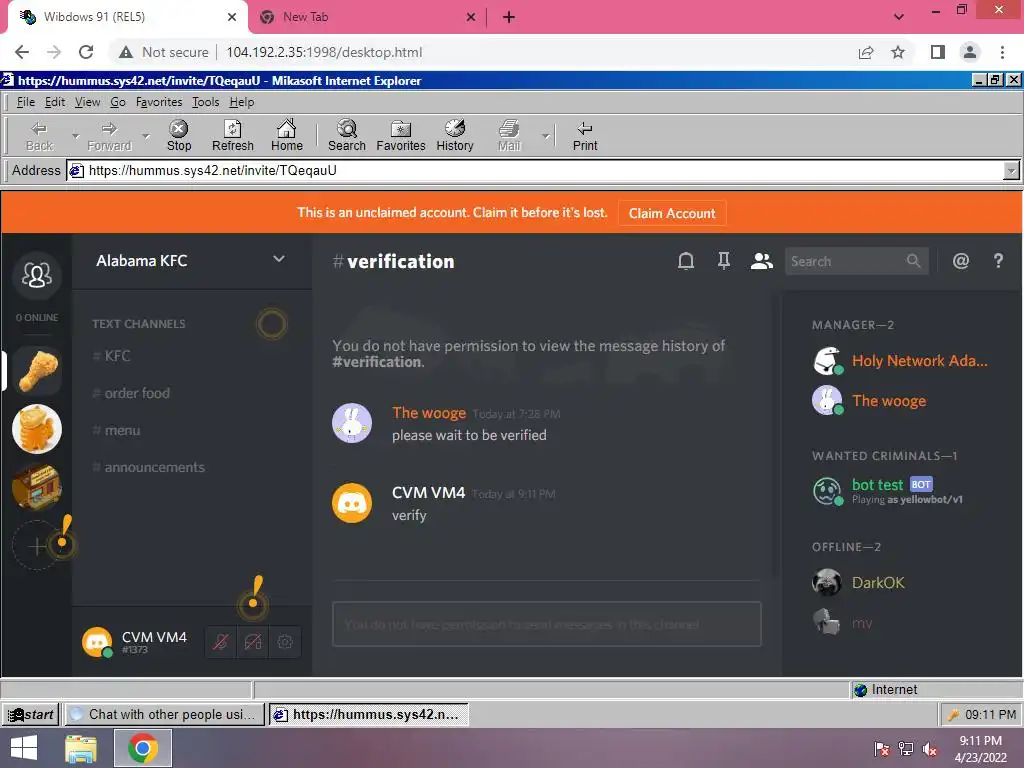Click The wooge username in the chat message
1024x768 pixels.
click(429, 413)
